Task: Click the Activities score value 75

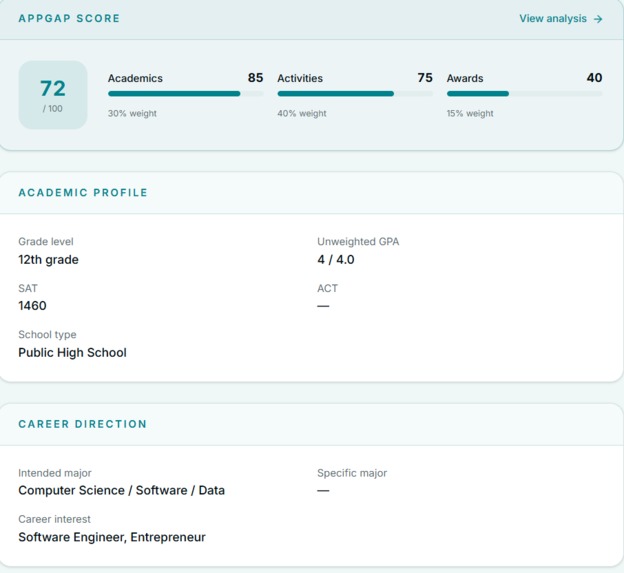Action: (425, 78)
